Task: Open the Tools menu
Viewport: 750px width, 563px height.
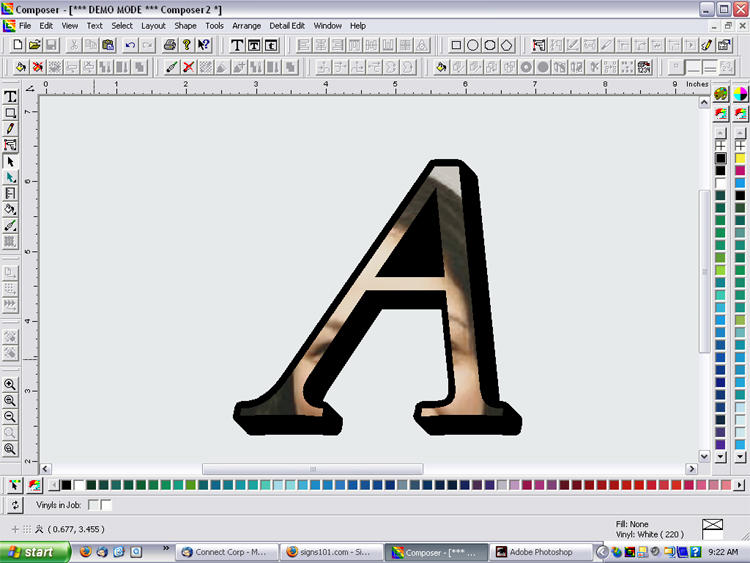Action: tap(214, 26)
